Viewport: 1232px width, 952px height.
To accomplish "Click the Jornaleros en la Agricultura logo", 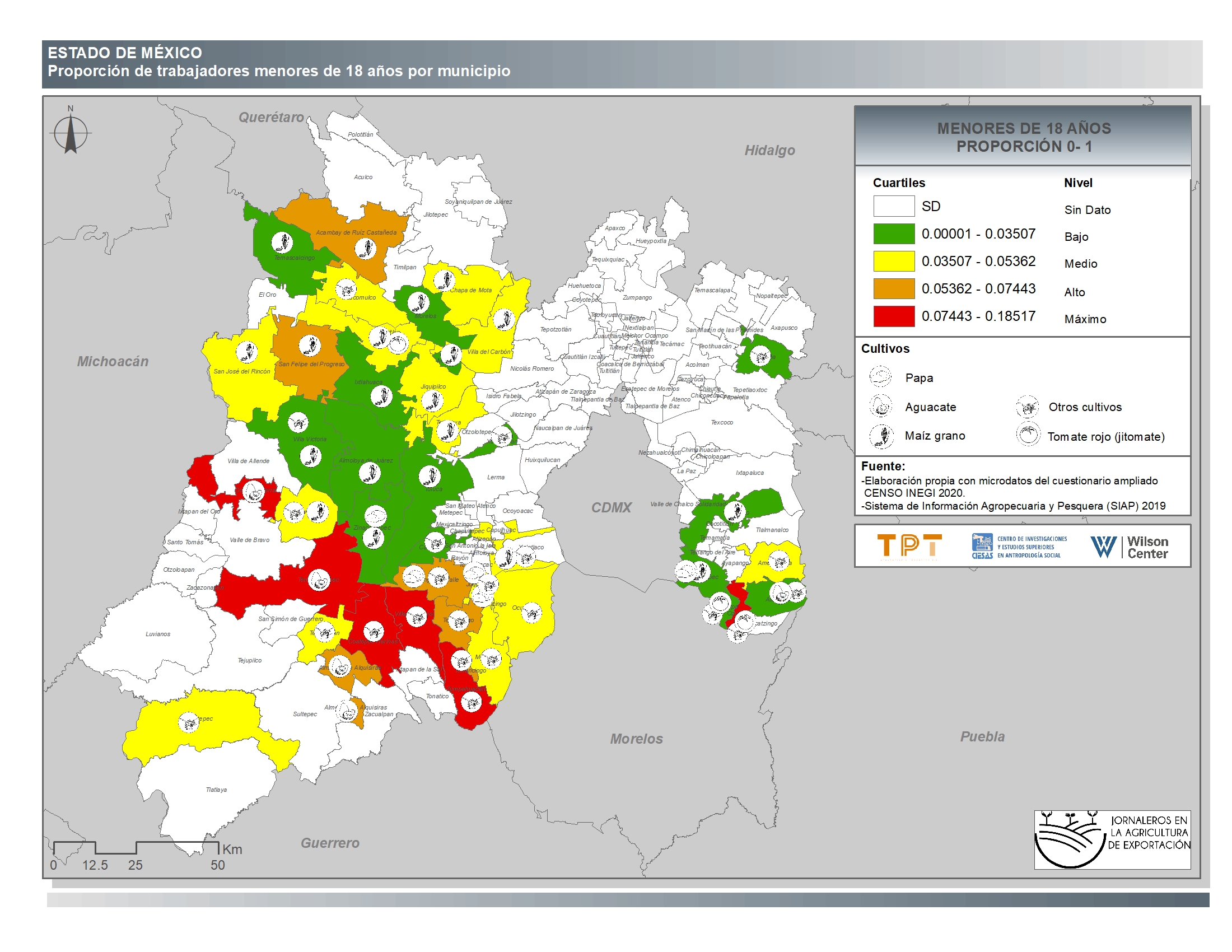I will (x=1112, y=839).
